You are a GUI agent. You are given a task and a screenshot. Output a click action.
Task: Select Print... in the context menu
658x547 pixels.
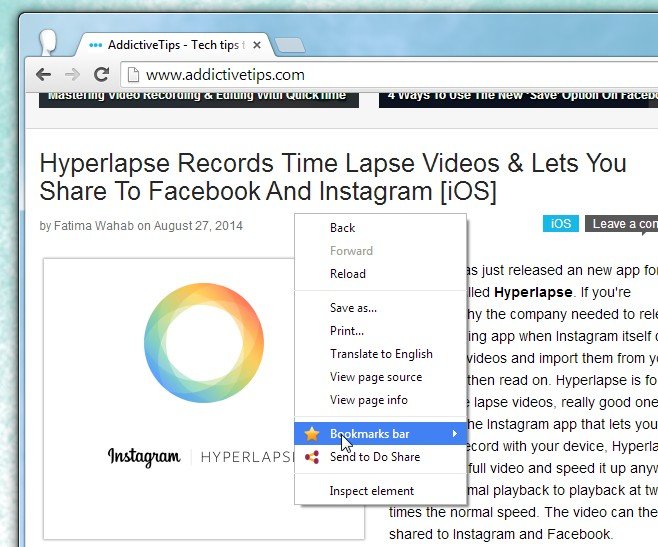click(x=381, y=331)
